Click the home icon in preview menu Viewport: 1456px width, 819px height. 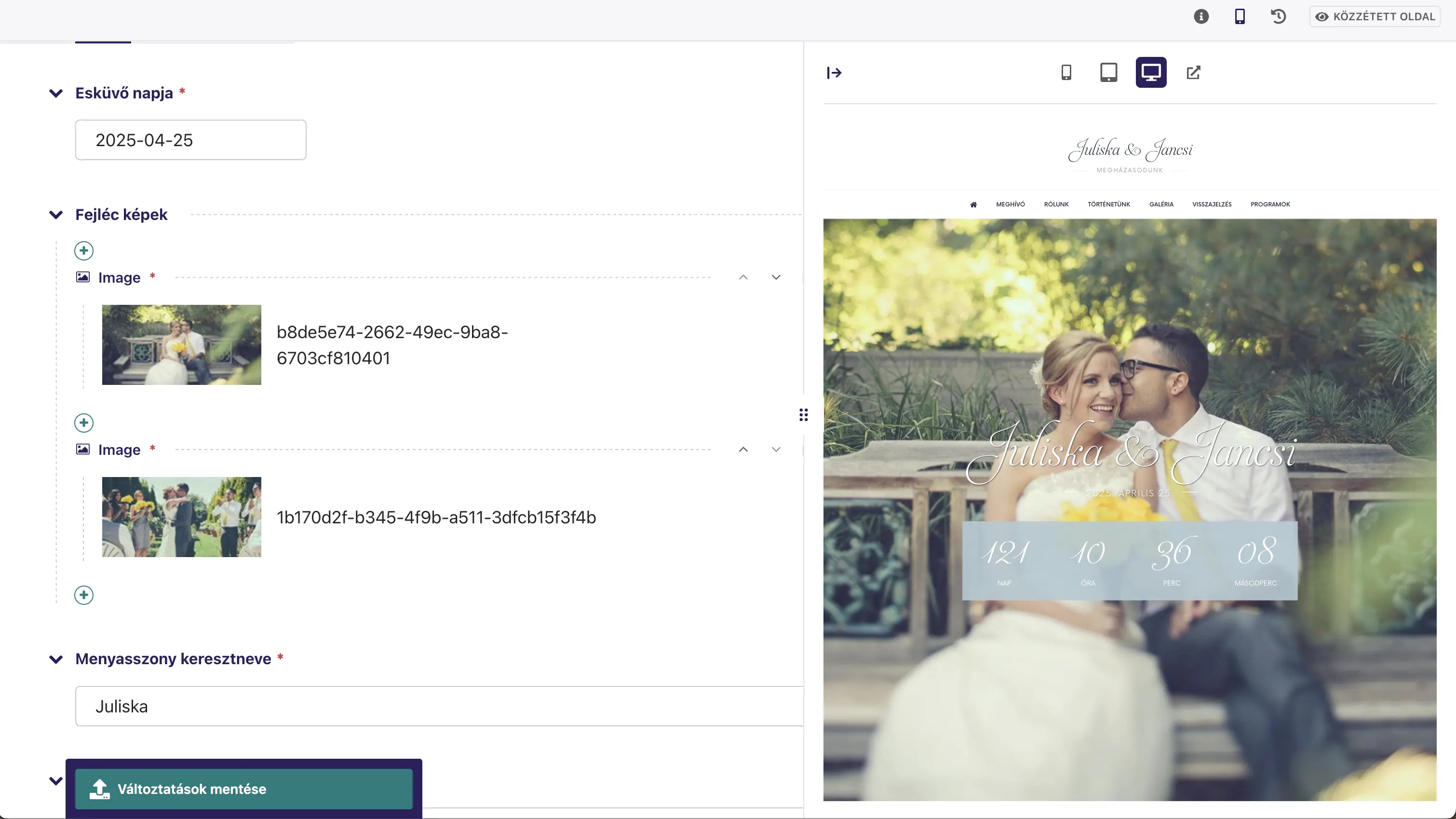coord(973,205)
